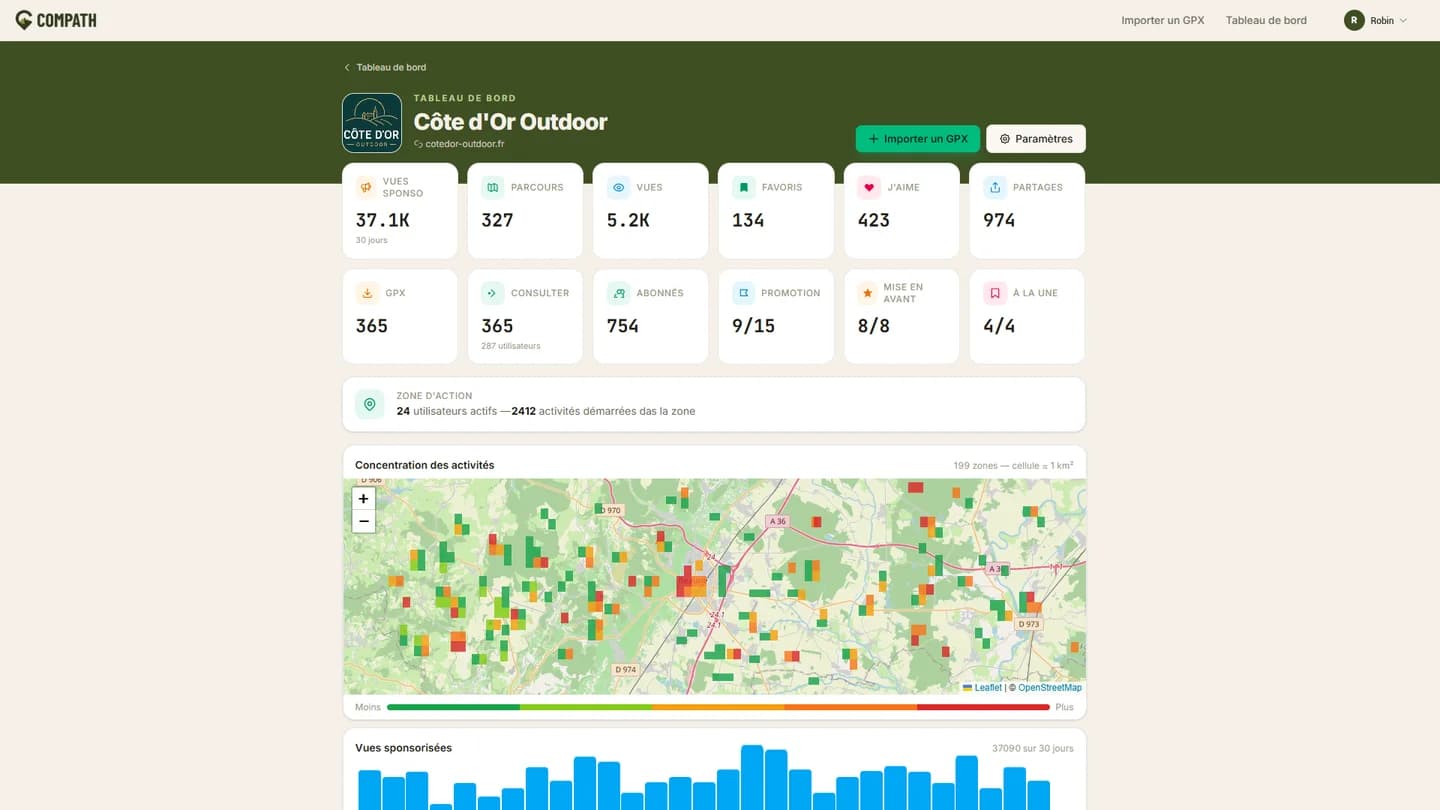Click the Promotion flag icon
Image resolution: width=1440 pixels, height=810 pixels.
click(x=743, y=293)
